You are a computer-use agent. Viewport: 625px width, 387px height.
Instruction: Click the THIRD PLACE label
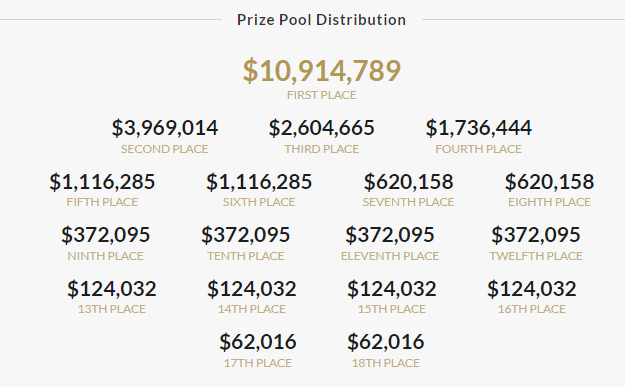click(322, 149)
